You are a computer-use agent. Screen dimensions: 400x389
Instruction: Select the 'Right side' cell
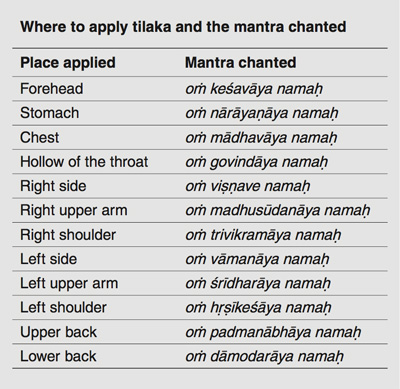click(x=53, y=186)
